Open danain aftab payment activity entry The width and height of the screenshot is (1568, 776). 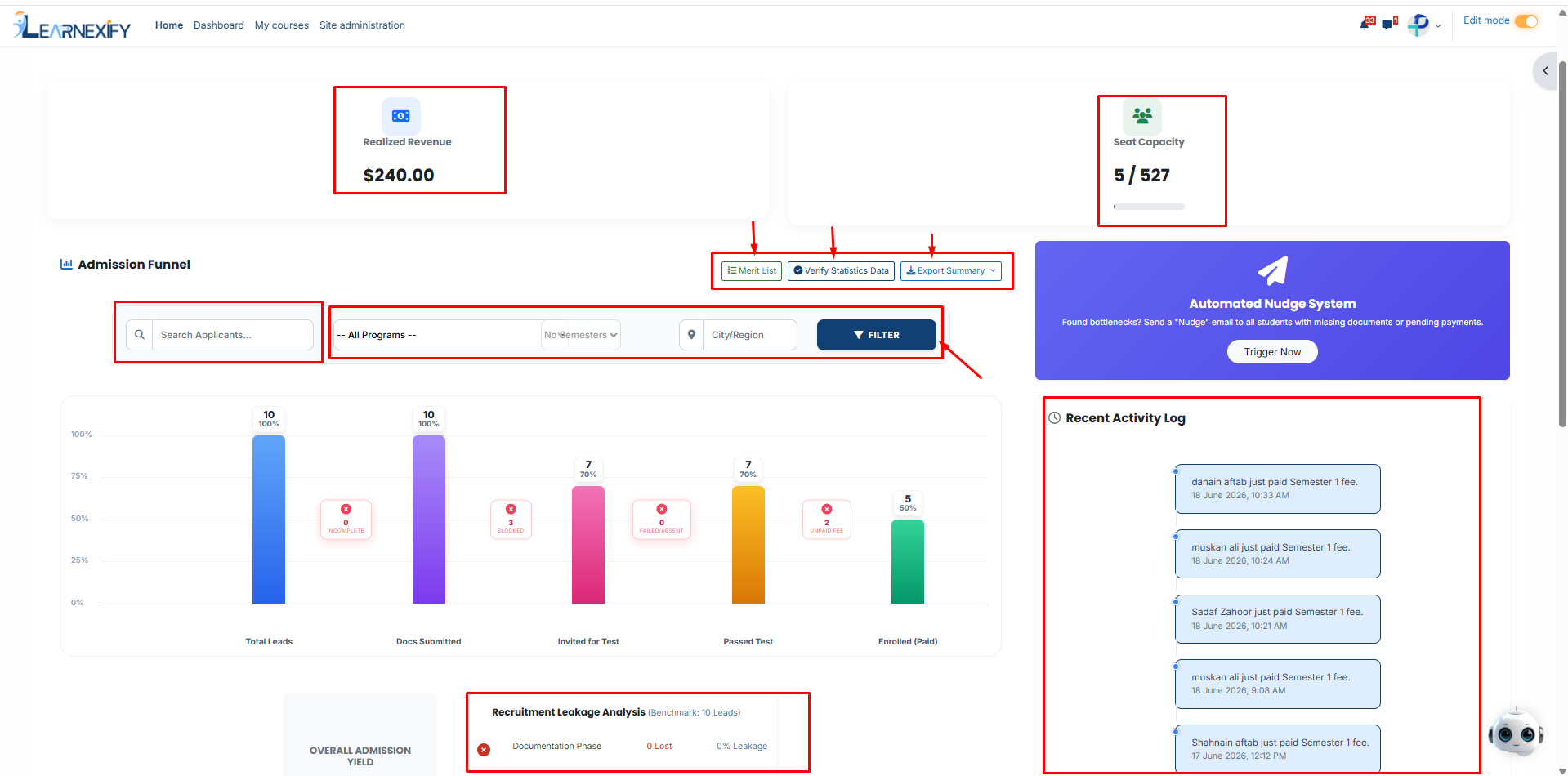(1278, 488)
